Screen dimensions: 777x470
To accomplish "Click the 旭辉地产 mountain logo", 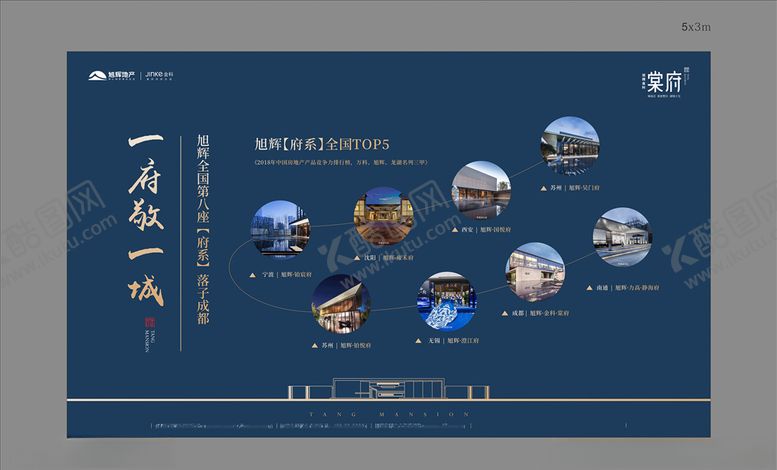I will (111, 75).
